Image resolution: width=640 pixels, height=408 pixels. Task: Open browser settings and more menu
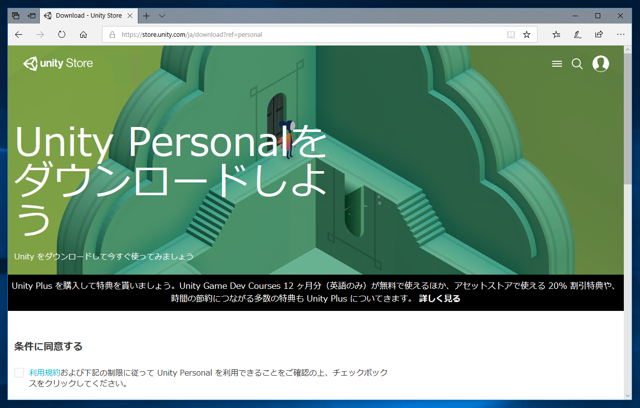[x=620, y=35]
